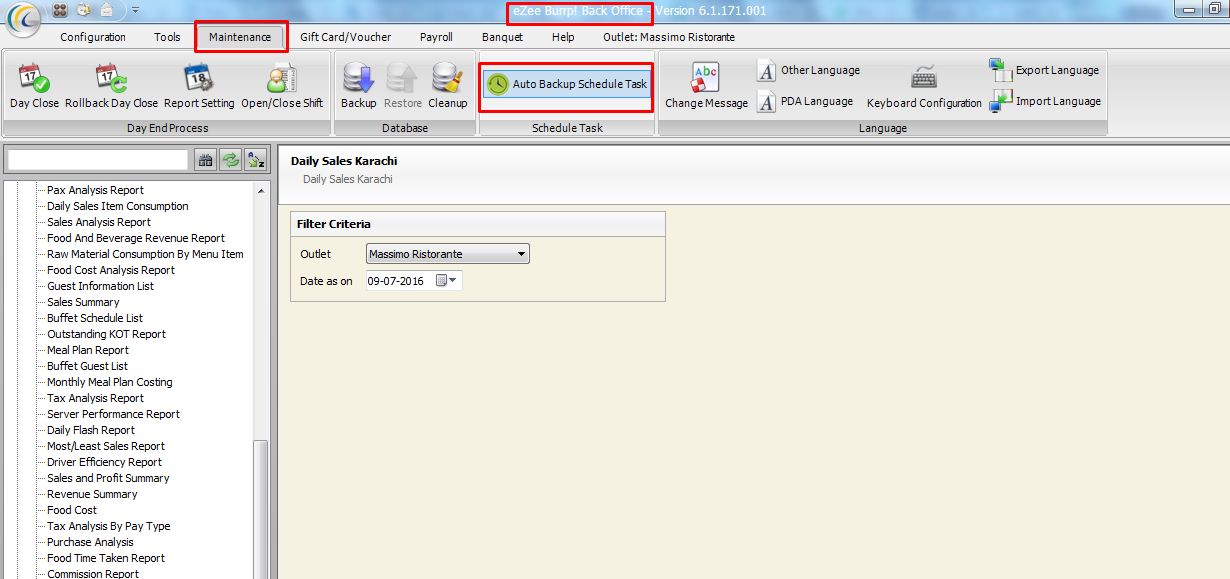Image resolution: width=1230 pixels, height=579 pixels.
Task: Select the Maintenance tab
Action: pos(240,37)
